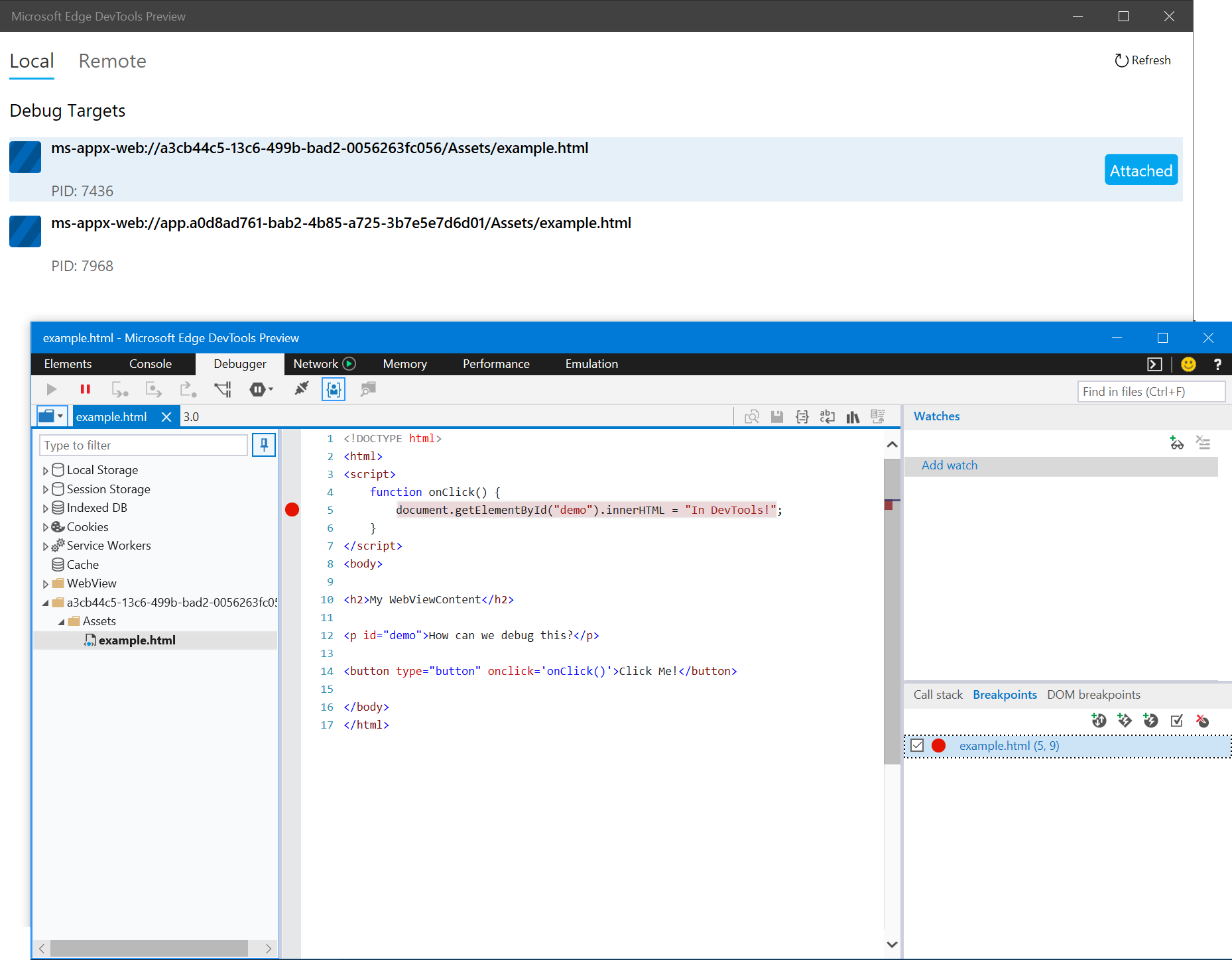The width and height of the screenshot is (1232, 960).
Task: Click the Attached button for PID 7436
Action: pos(1140,170)
